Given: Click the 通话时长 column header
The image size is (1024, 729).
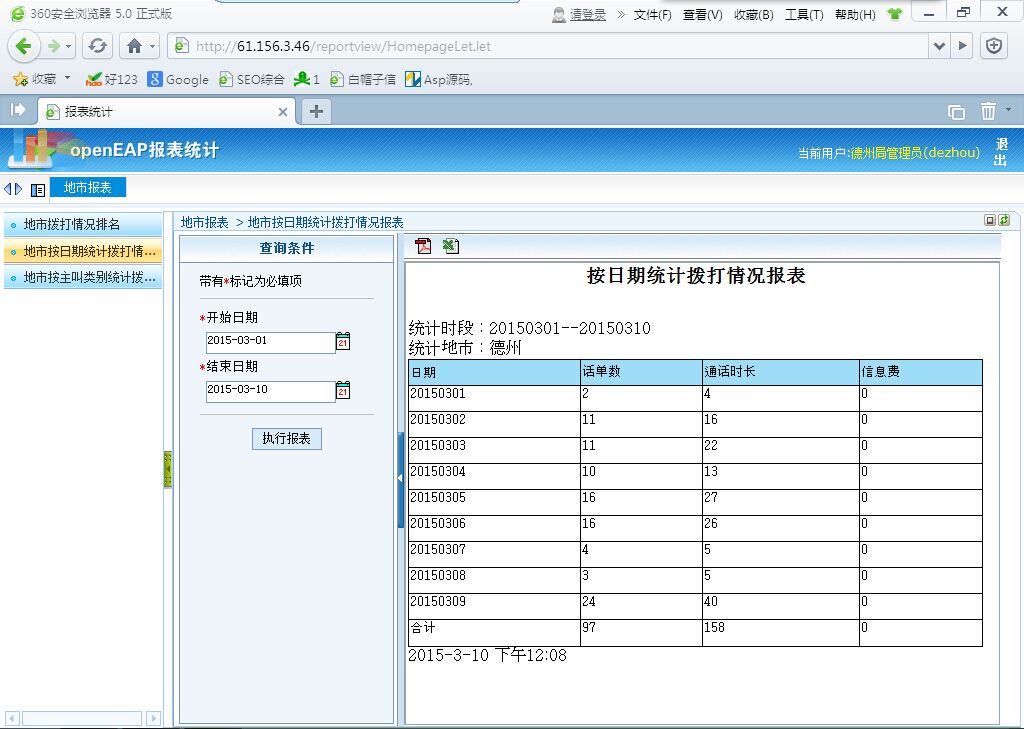Looking at the screenshot, I should pyautogui.click(x=780, y=372).
